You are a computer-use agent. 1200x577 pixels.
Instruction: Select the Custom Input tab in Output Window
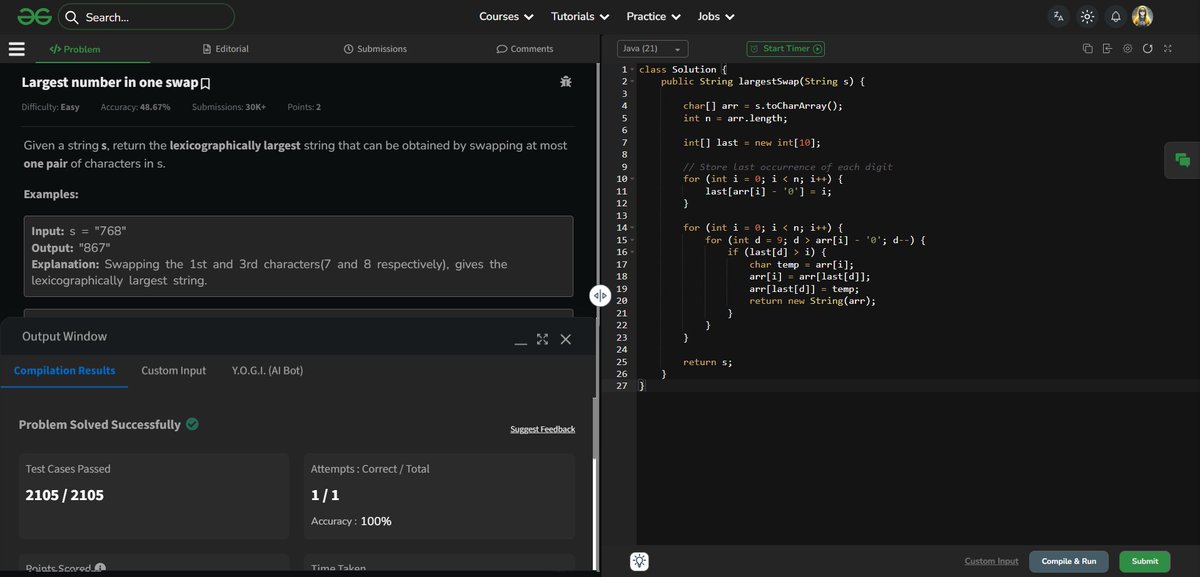pyautogui.click(x=173, y=370)
